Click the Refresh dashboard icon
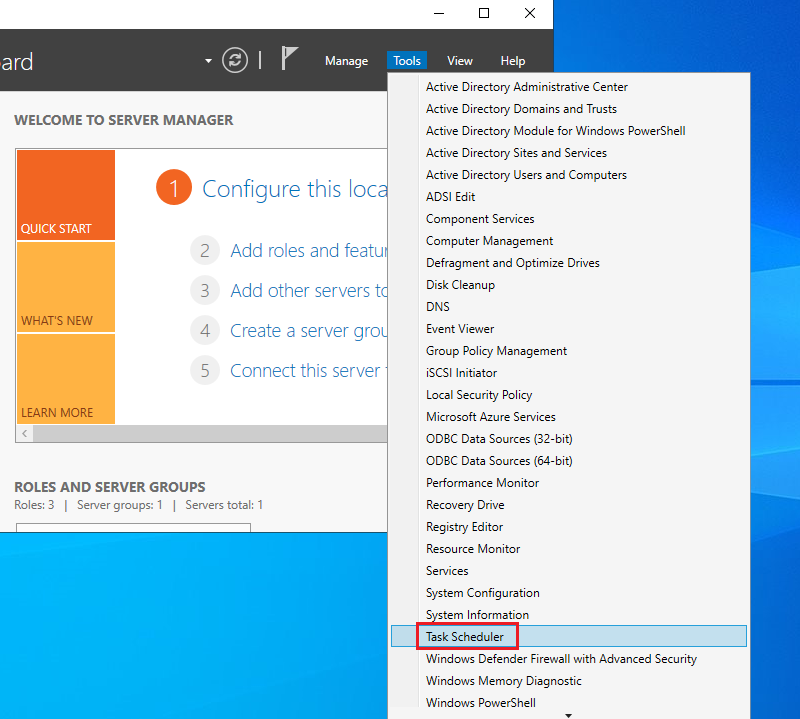The image size is (800, 719). 235,60
